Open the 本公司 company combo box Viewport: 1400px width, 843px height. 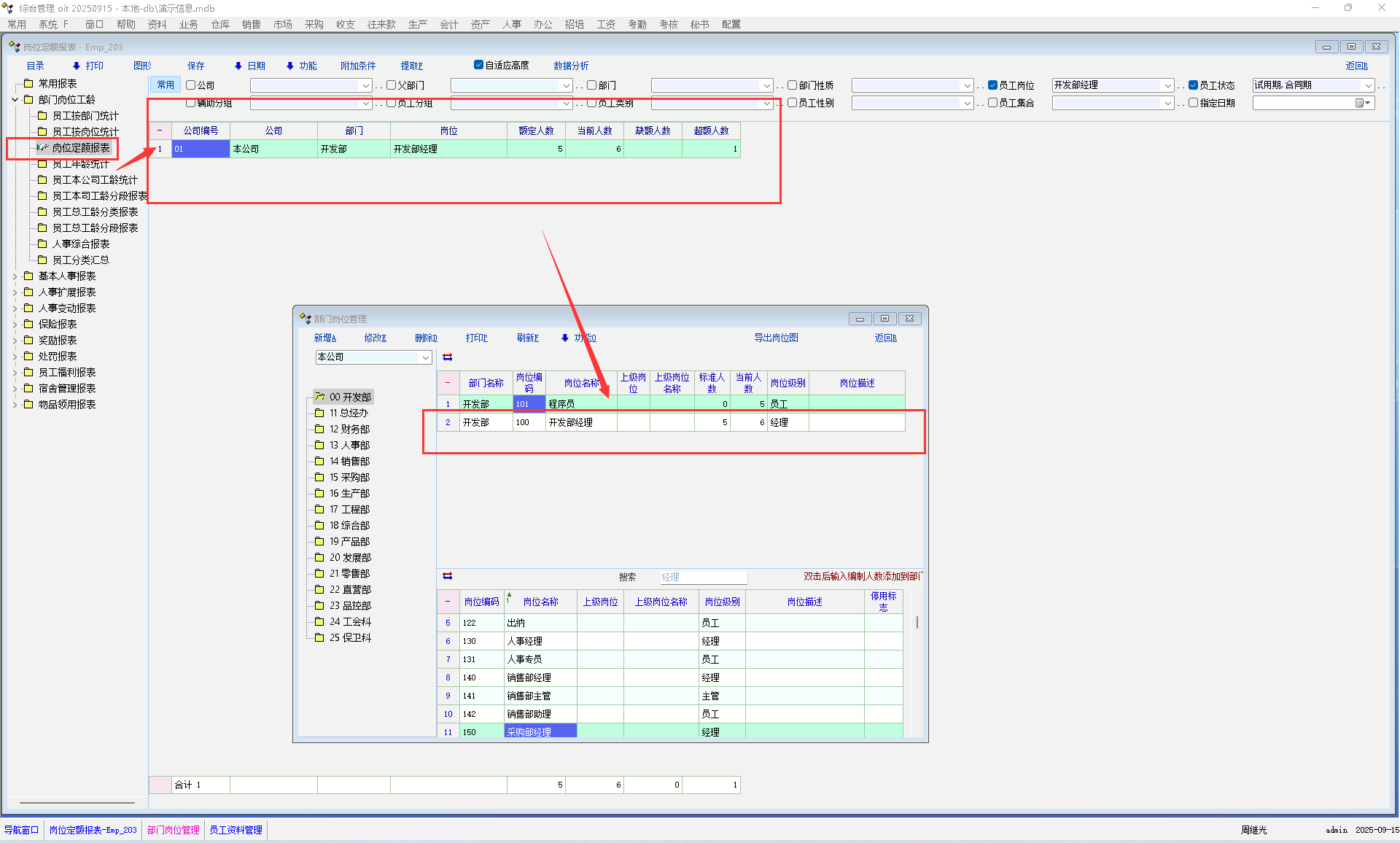(425, 357)
